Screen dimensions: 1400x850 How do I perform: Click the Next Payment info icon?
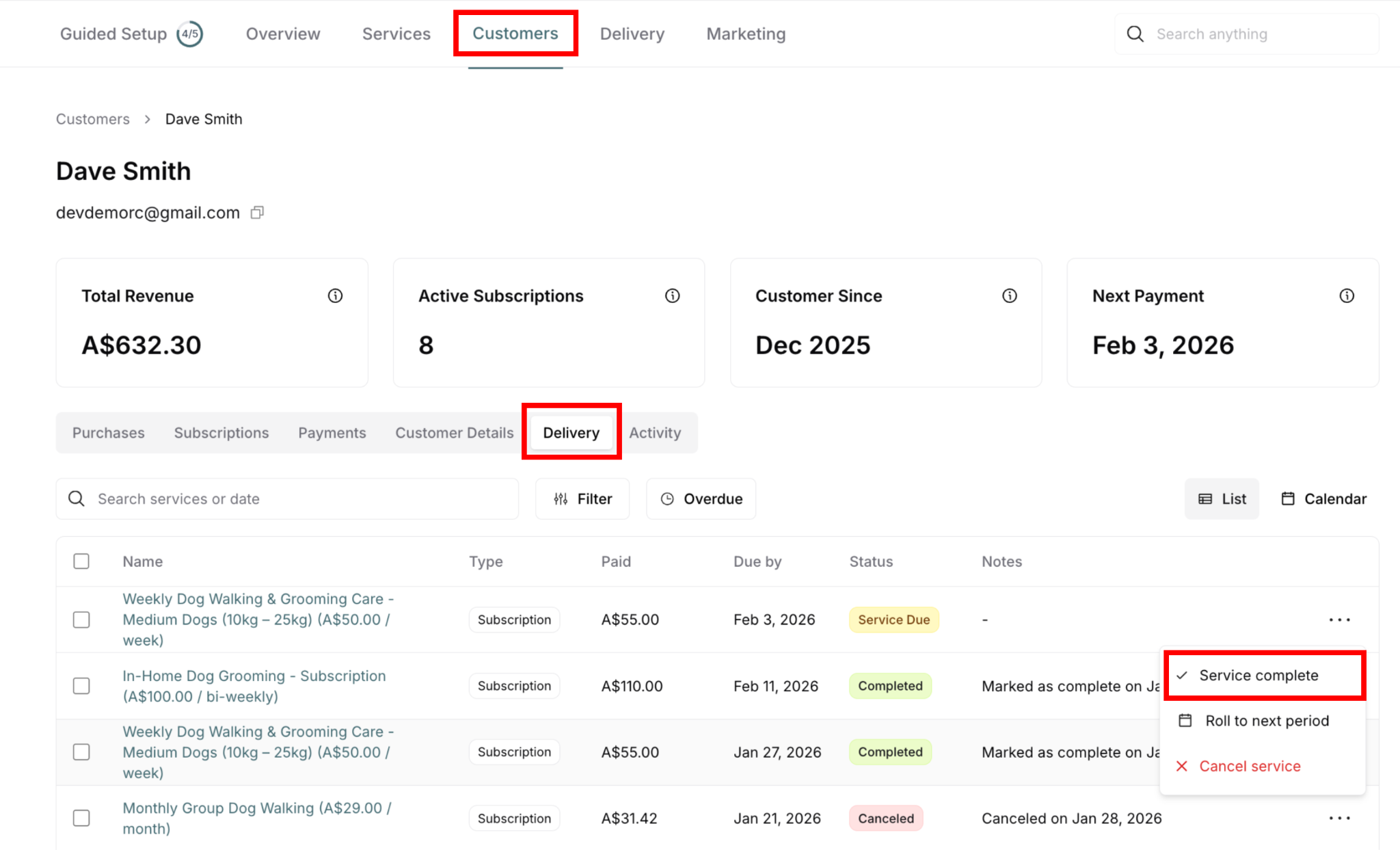click(1346, 295)
